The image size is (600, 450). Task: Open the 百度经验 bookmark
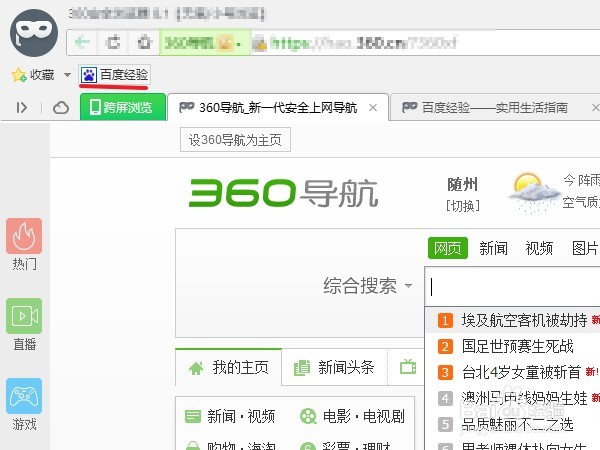click(114, 75)
